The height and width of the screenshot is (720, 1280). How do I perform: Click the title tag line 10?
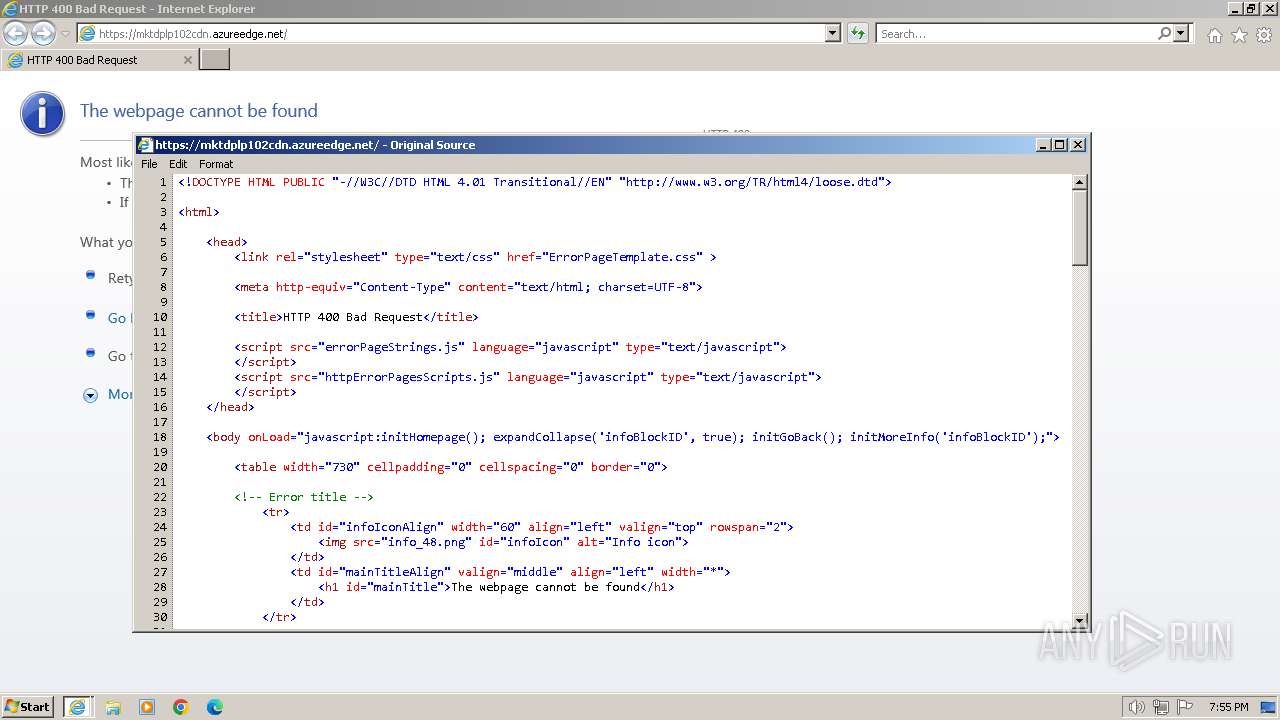tap(356, 317)
